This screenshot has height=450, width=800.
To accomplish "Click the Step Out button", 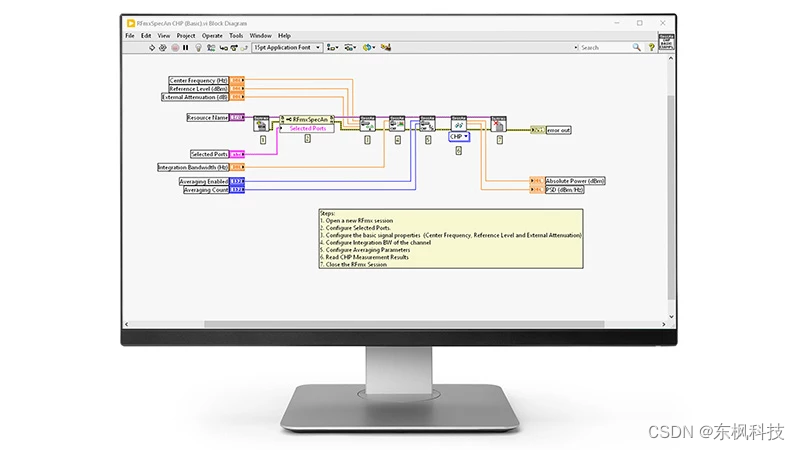I will [244, 47].
